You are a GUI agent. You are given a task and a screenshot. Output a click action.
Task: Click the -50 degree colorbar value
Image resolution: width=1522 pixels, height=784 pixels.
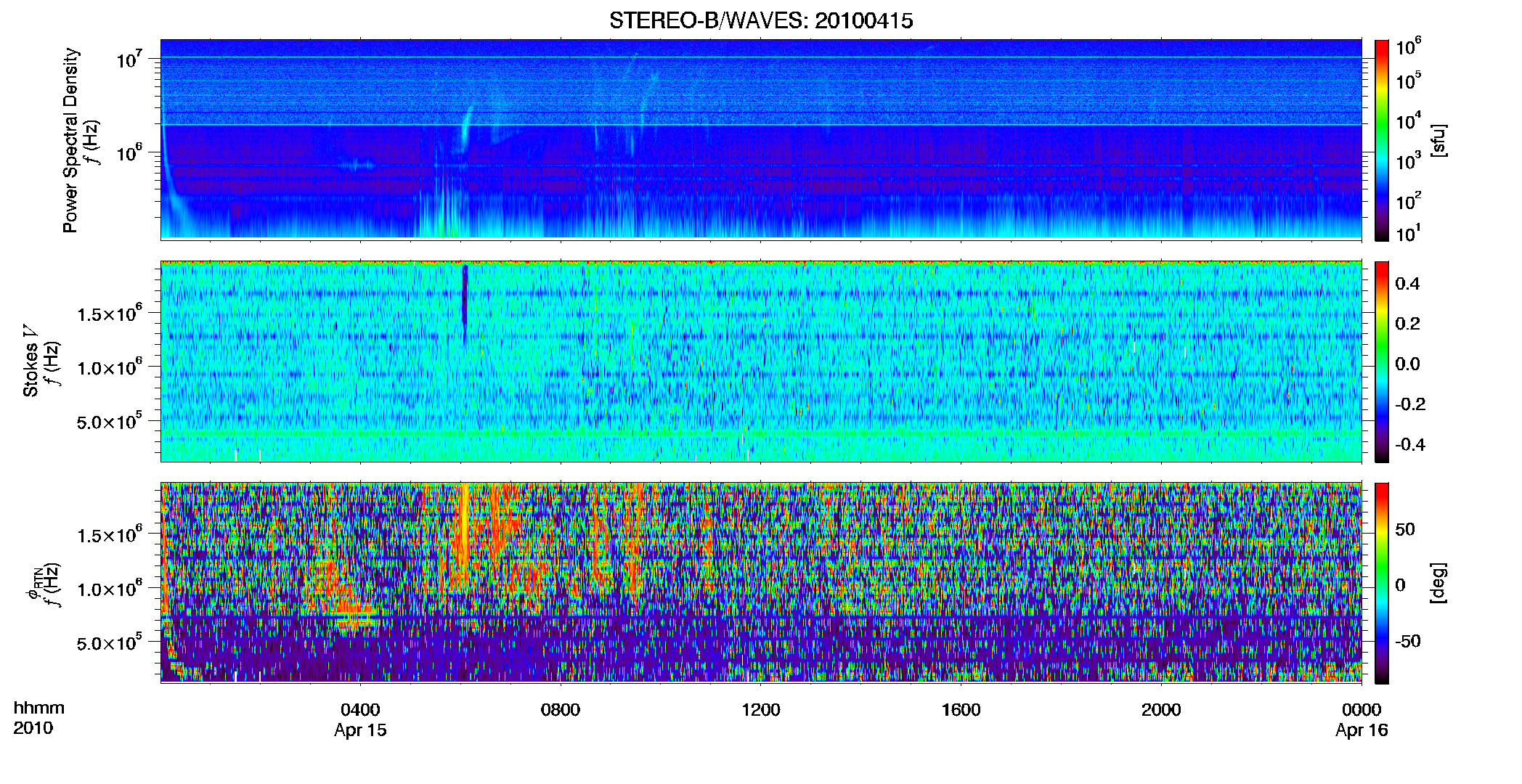[1407, 641]
